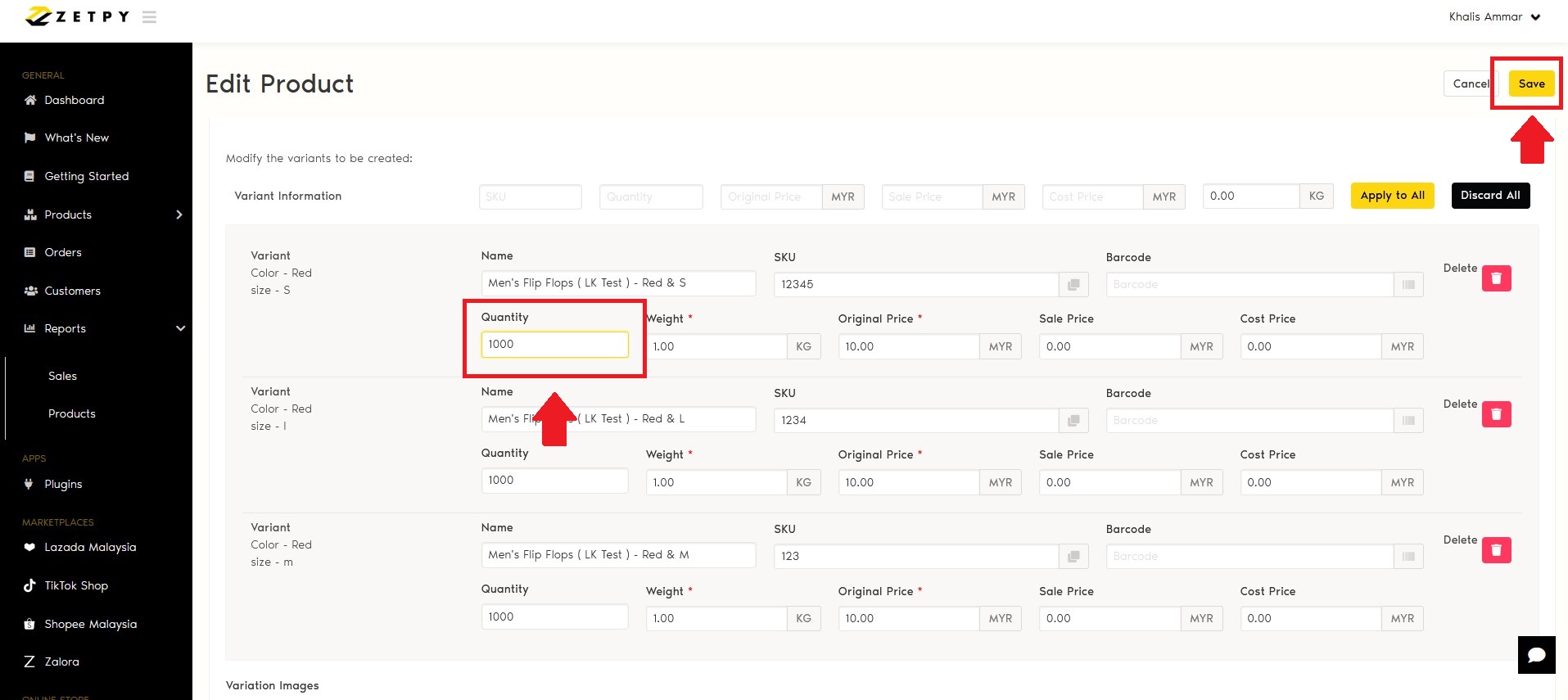Open TikTok Shop marketplace

pos(76,585)
